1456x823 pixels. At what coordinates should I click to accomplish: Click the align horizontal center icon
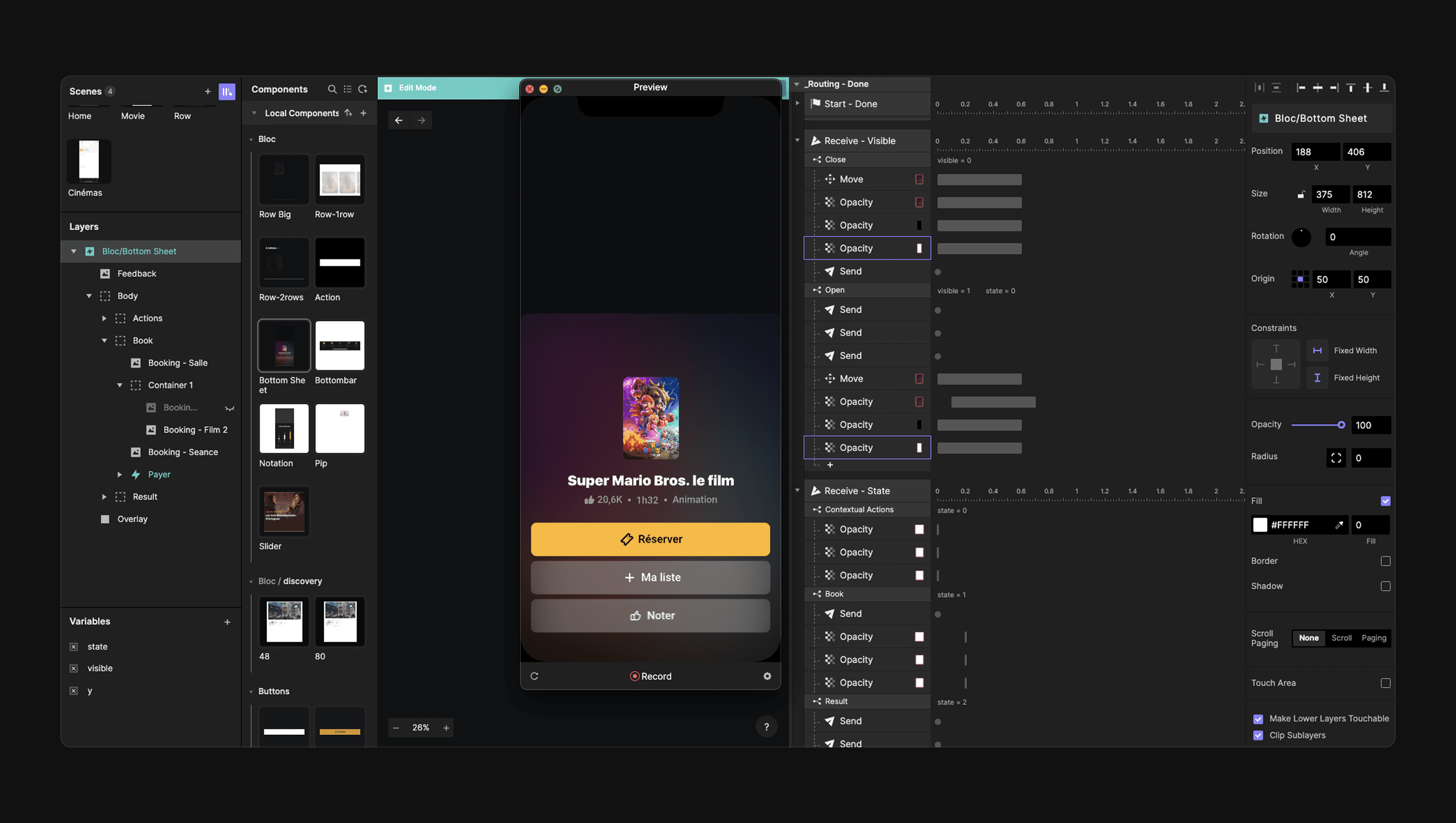pyautogui.click(x=1317, y=88)
